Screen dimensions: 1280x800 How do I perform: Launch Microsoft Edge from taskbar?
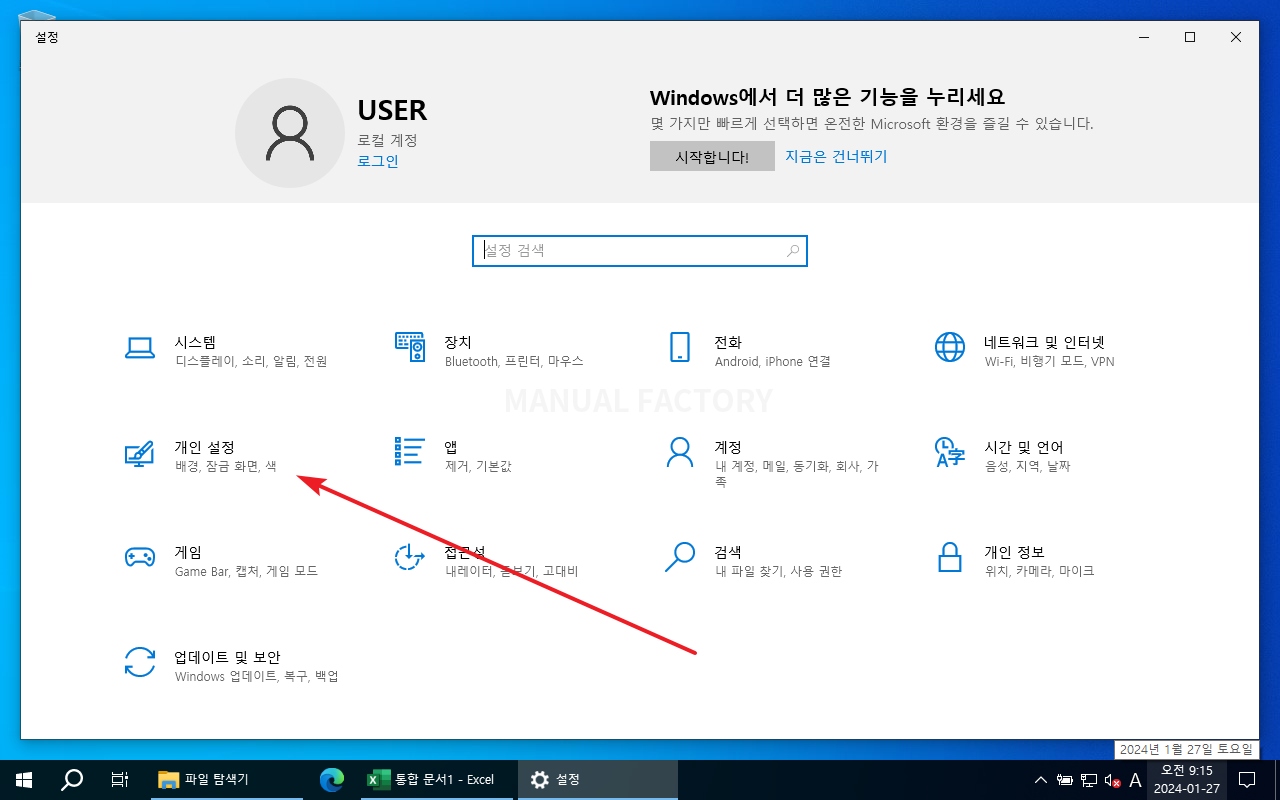coord(331,779)
